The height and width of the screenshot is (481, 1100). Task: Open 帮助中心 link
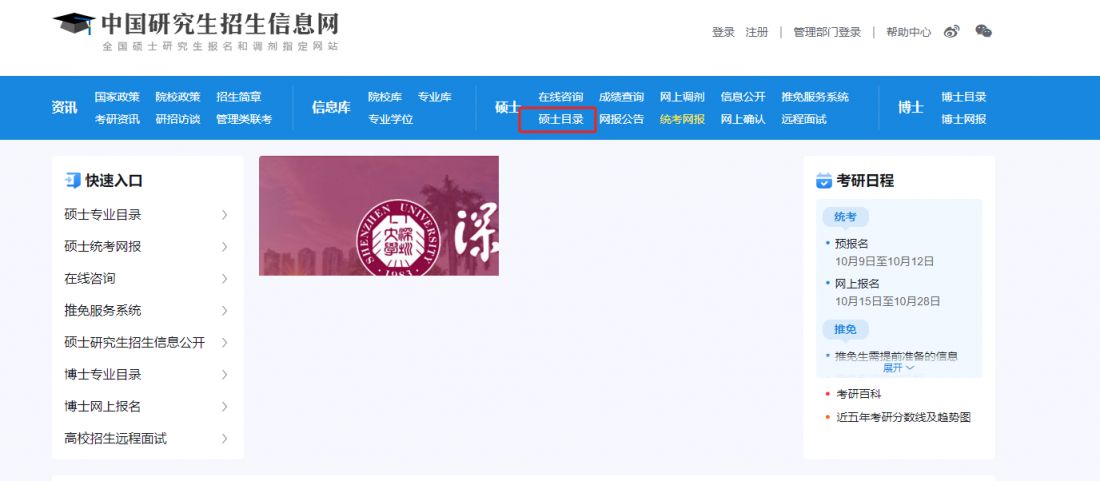908,32
